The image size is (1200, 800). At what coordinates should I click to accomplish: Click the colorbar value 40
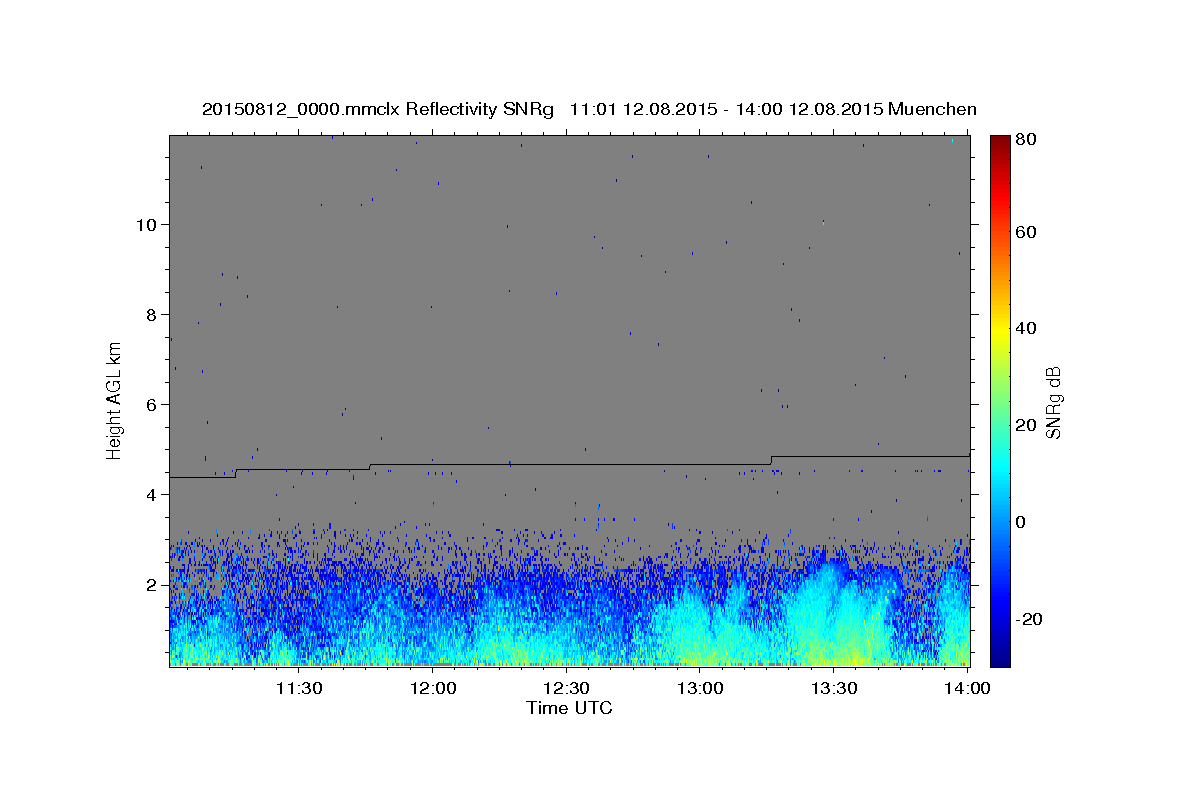click(1025, 328)
